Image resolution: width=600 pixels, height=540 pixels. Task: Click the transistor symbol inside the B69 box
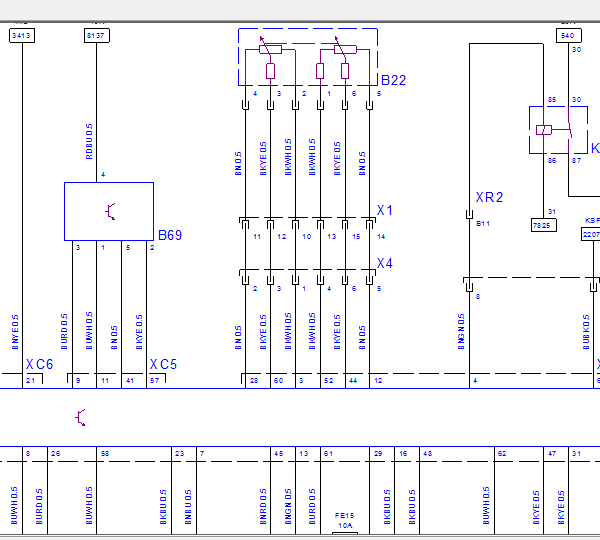[x=110, y=212]
